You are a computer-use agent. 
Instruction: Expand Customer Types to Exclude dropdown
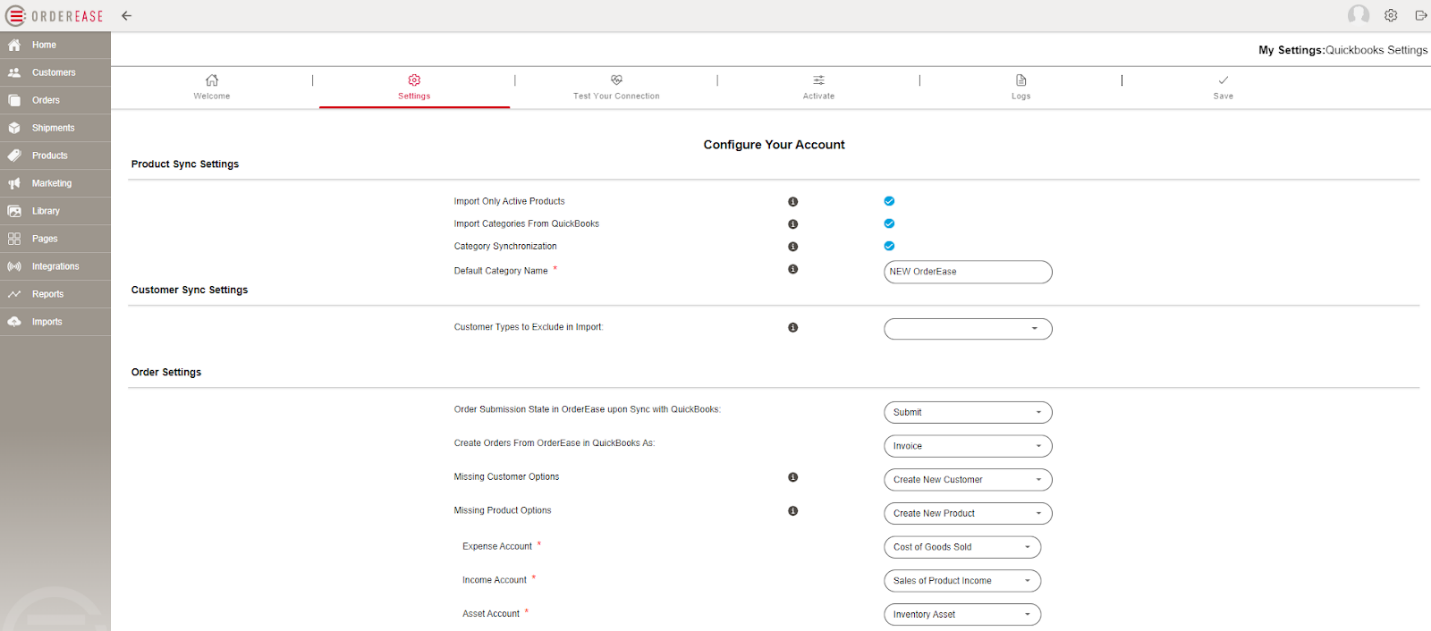(x=967, y=329)
